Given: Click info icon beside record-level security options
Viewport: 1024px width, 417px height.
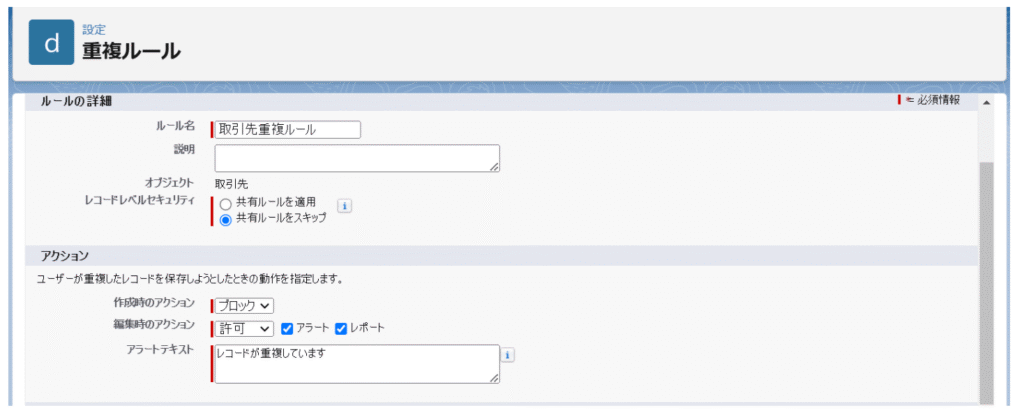Looking at the screenshot, I should [x=344, y=206].
